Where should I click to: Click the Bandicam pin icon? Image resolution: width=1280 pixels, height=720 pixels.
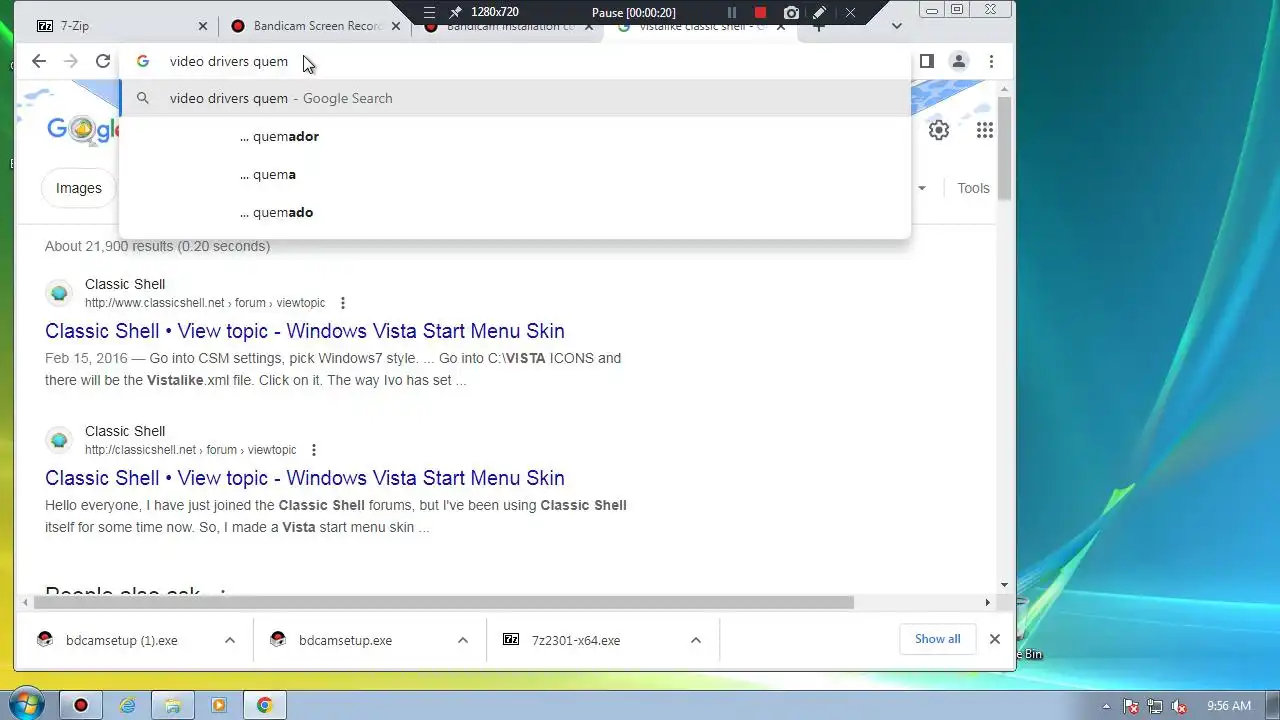[x=455, y=12]
